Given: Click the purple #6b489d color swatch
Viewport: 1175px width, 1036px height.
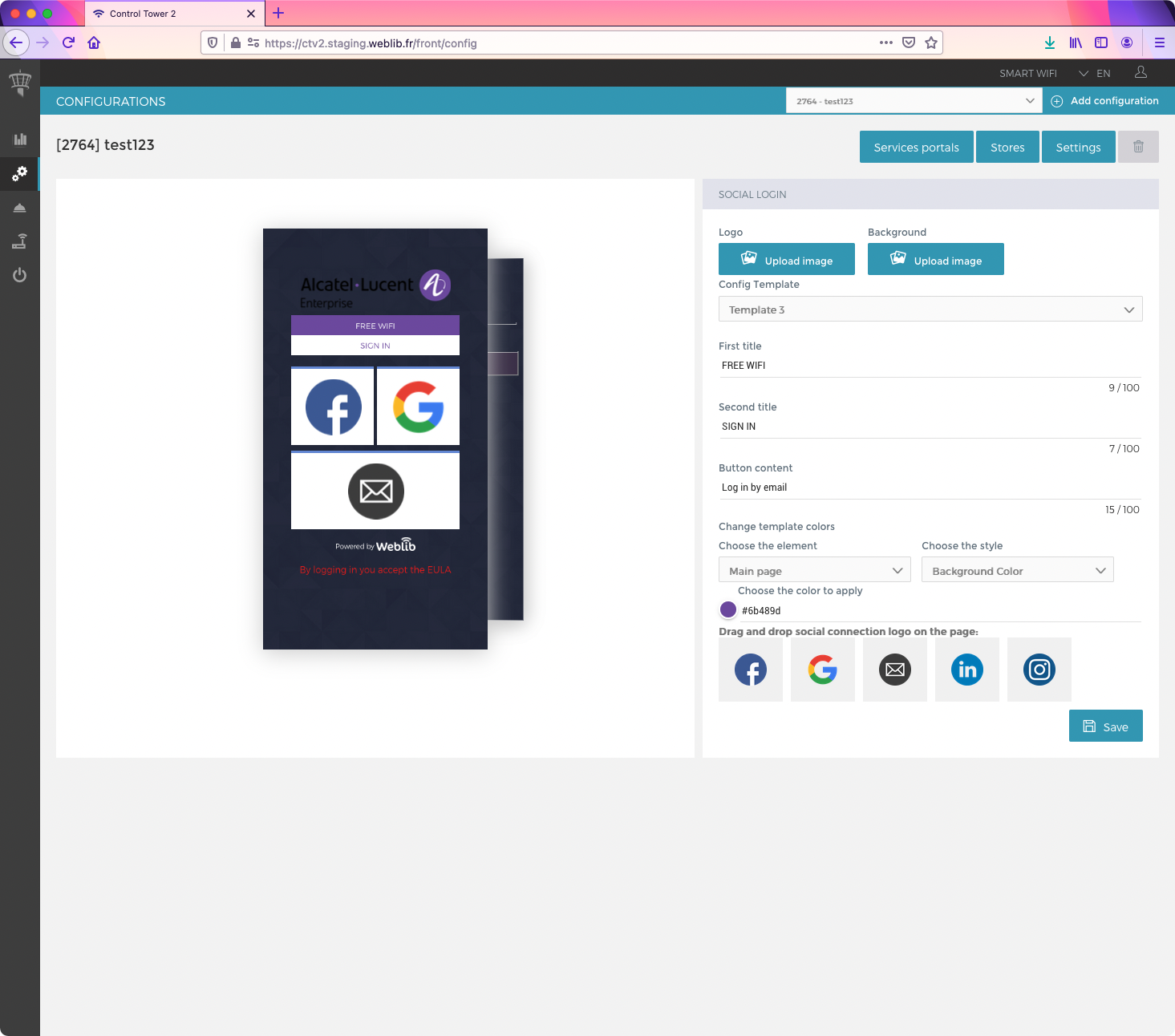Looking at the screenshot, I should point(728,609).
